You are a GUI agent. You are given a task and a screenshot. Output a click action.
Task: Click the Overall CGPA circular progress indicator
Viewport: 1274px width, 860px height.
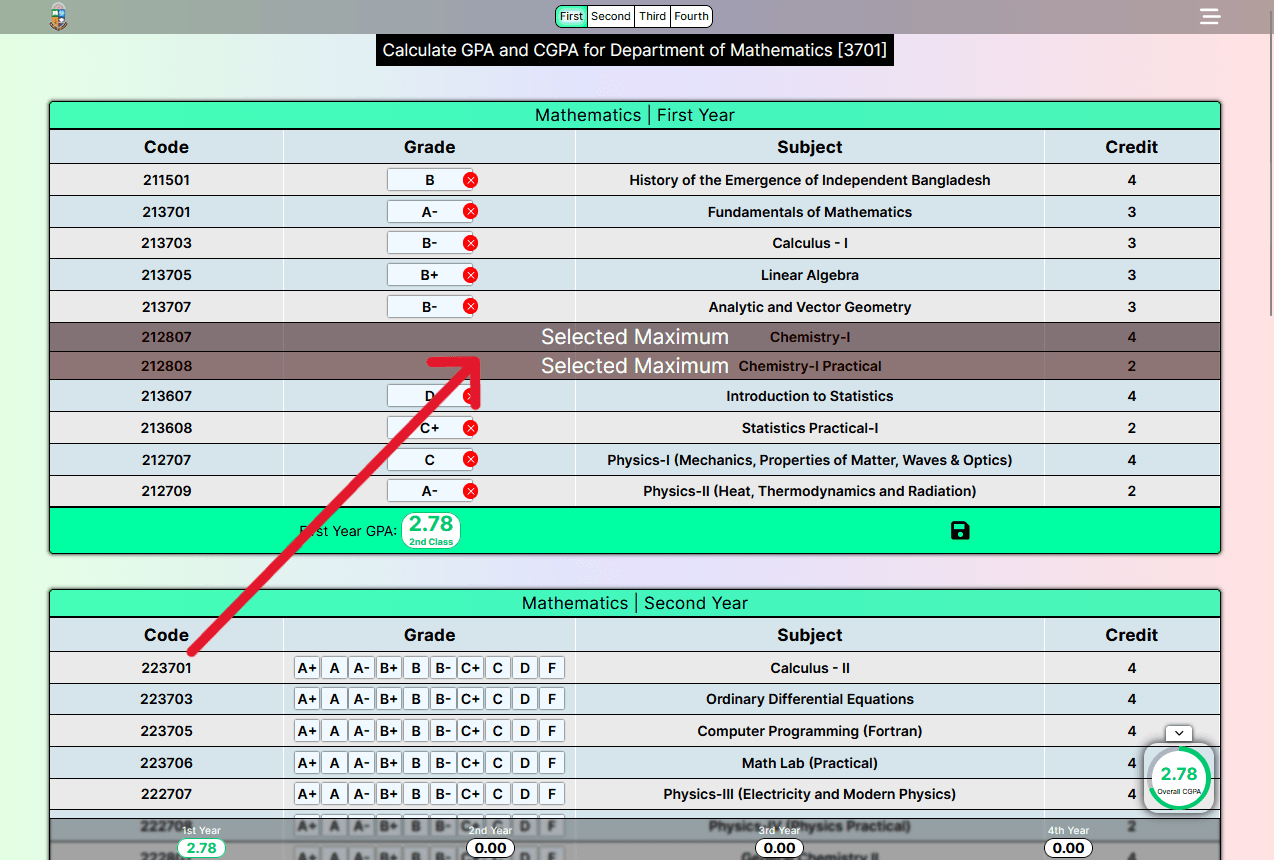click(x=1178, y=777)
